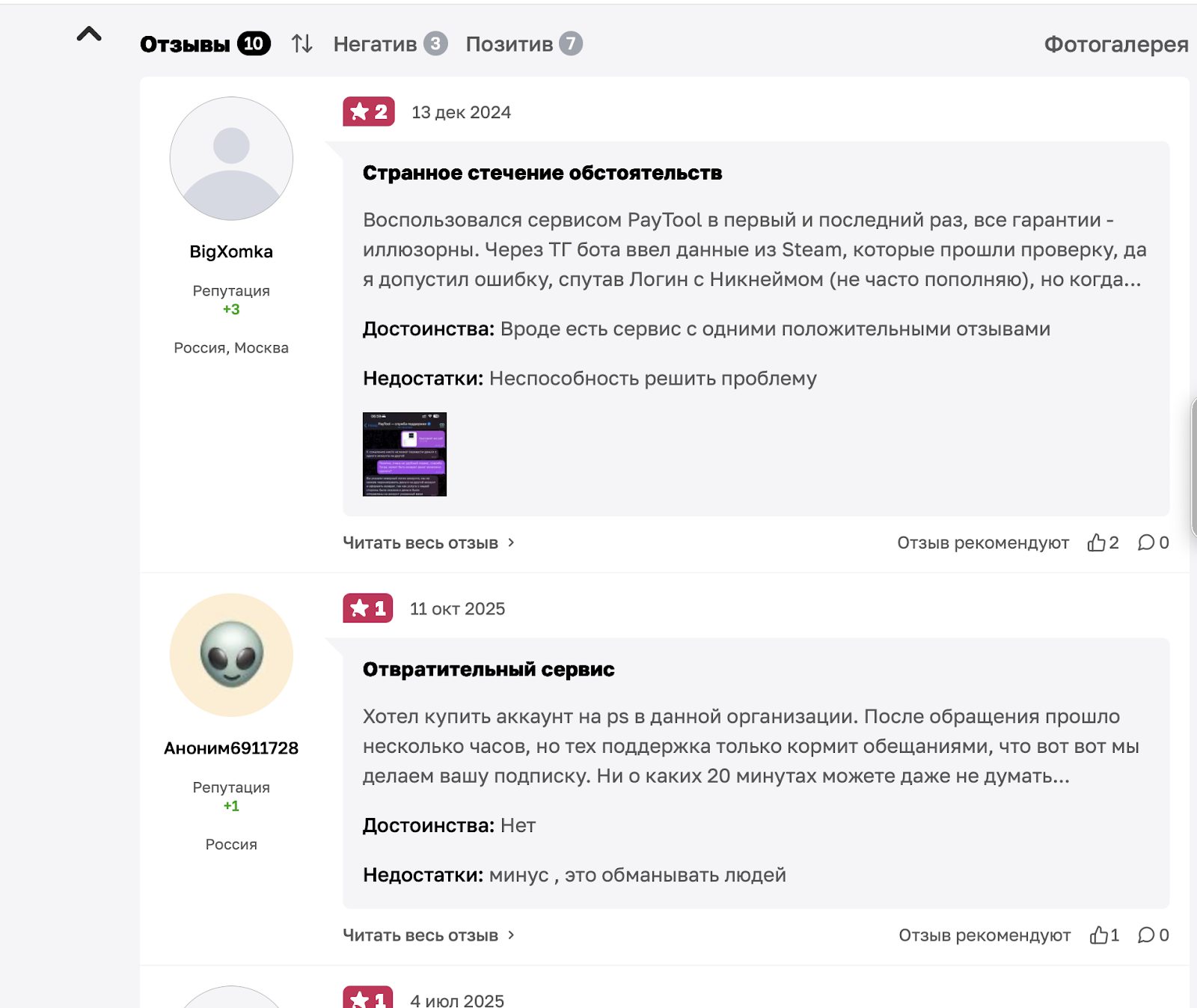Viewport: 1197px width, 1008px height.
Task: Open Аноним6911728's profile
Action: 230,748
